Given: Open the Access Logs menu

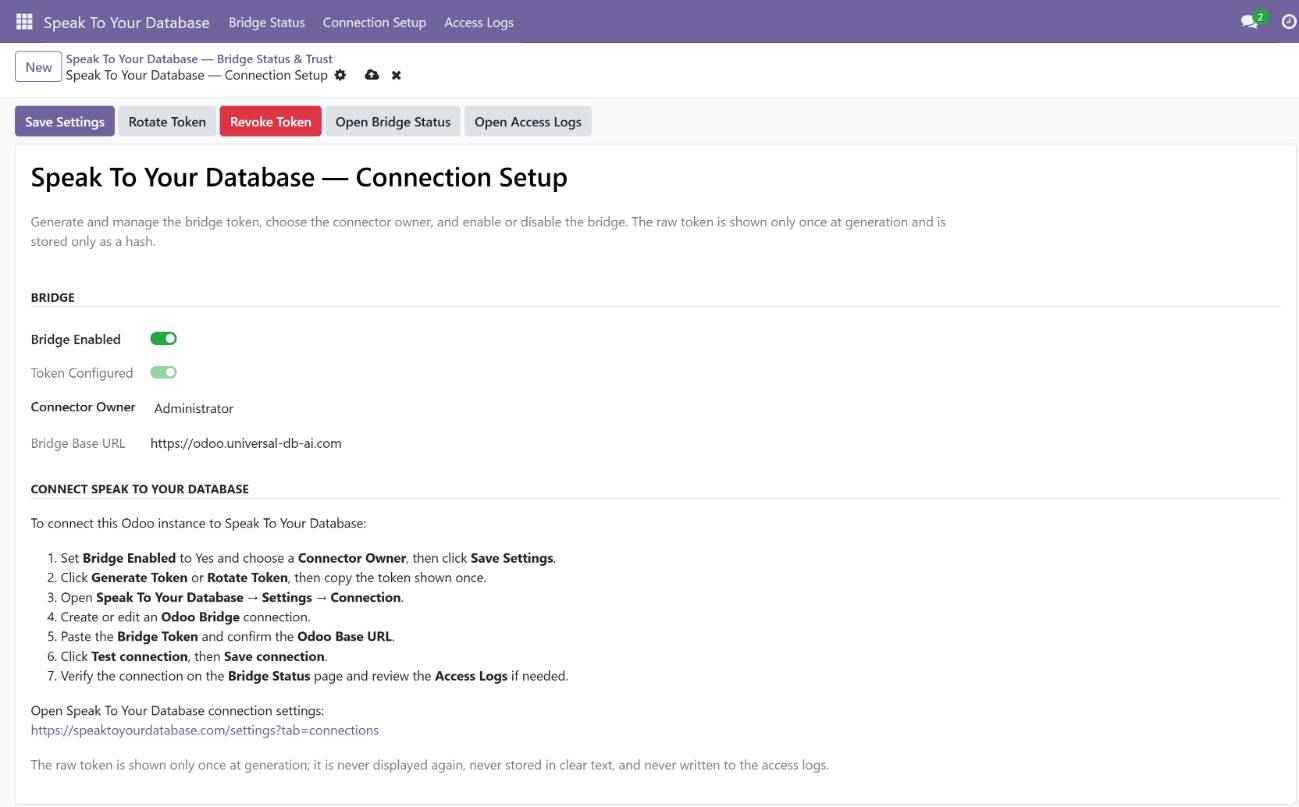Looking at the screenshot, I should pos(479,22).
